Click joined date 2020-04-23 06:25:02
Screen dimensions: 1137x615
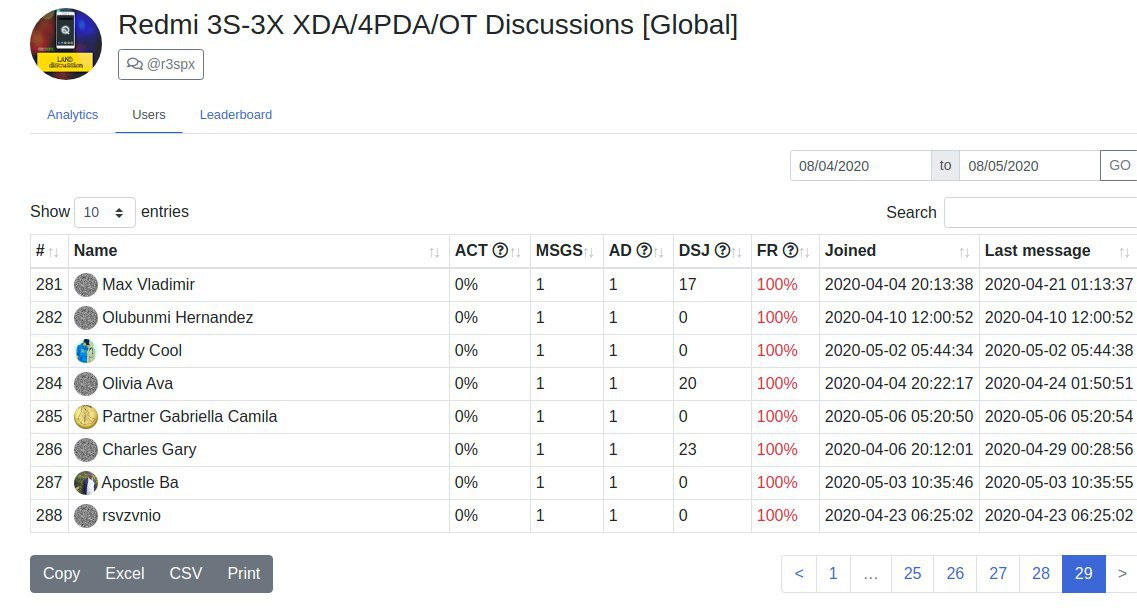898,516
